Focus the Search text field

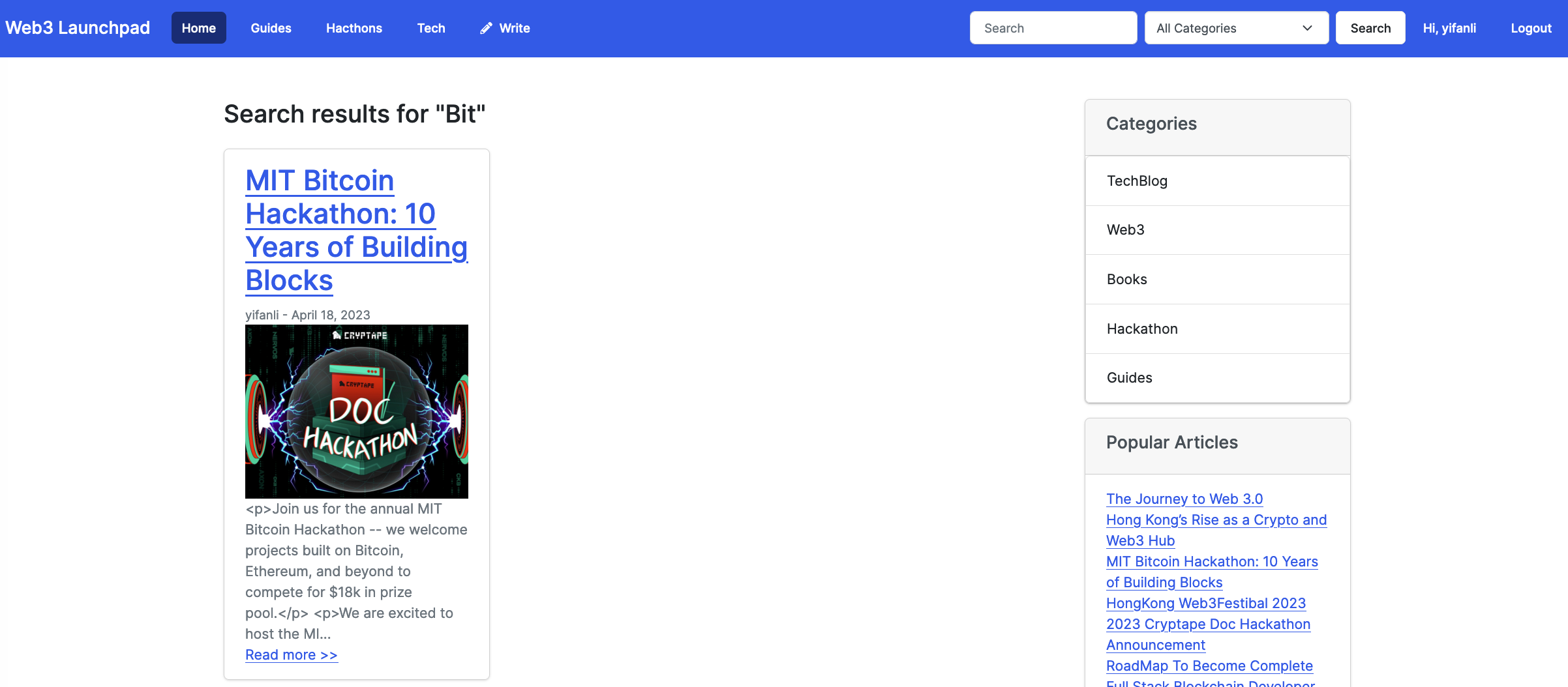[1053, 28]
